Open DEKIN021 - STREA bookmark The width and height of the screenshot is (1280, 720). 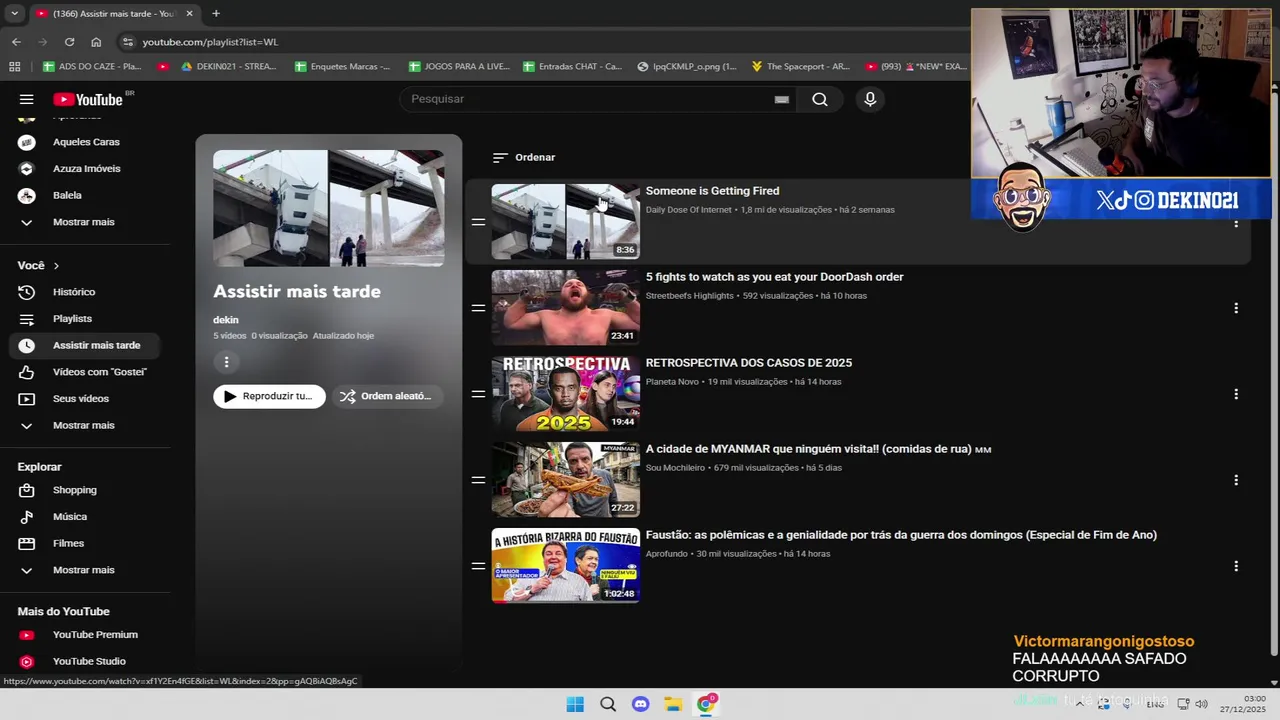click(x=229, y=67)
